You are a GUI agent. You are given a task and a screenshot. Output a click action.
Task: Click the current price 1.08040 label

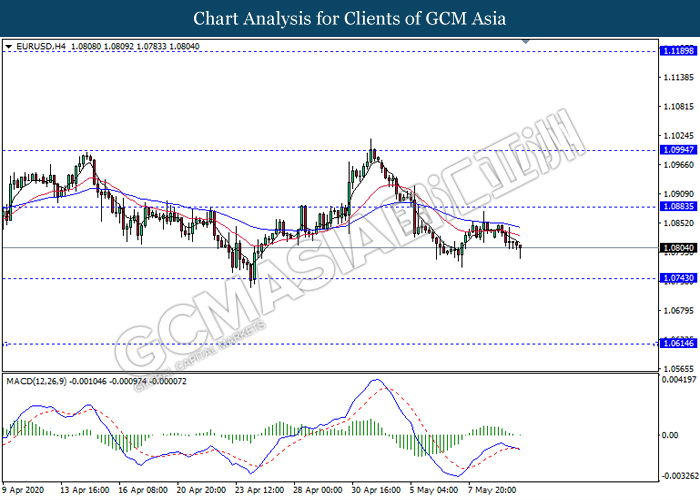[678, 248]
